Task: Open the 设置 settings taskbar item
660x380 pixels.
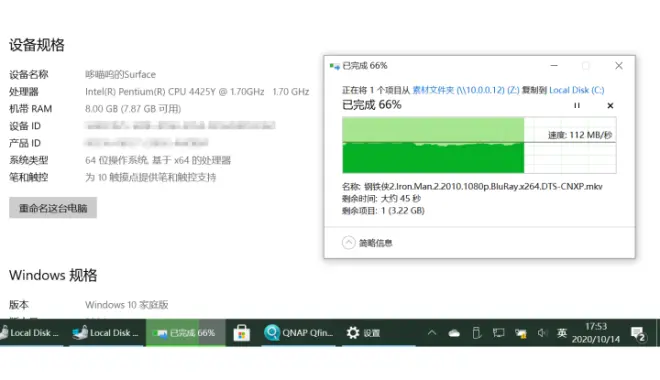Action: (363, 333)
